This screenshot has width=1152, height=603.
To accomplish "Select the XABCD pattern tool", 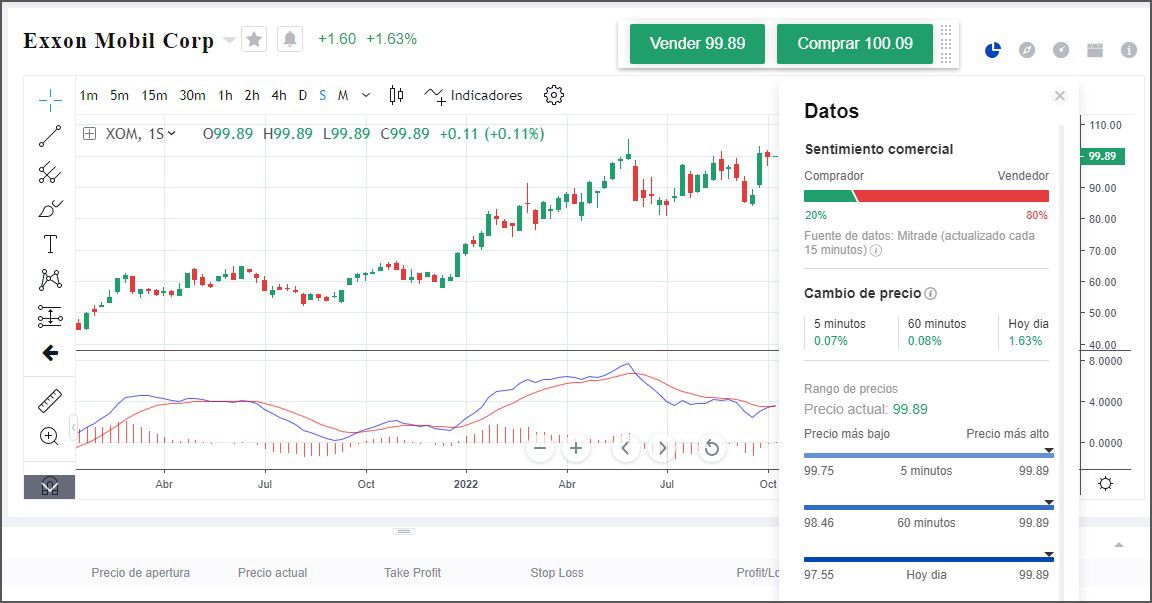I will coord(48,279).
